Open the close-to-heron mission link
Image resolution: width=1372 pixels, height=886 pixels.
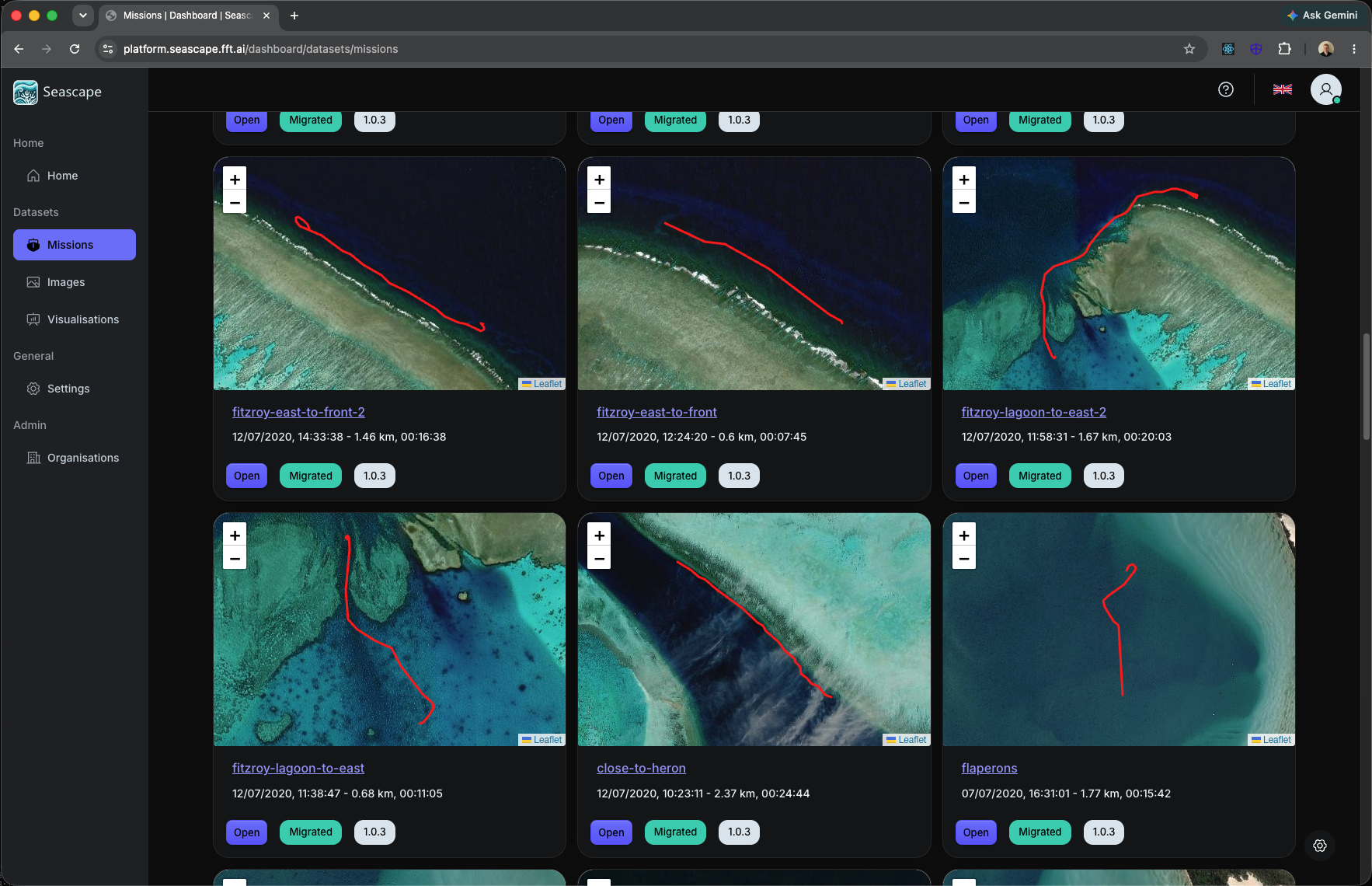tap(641, 768)
